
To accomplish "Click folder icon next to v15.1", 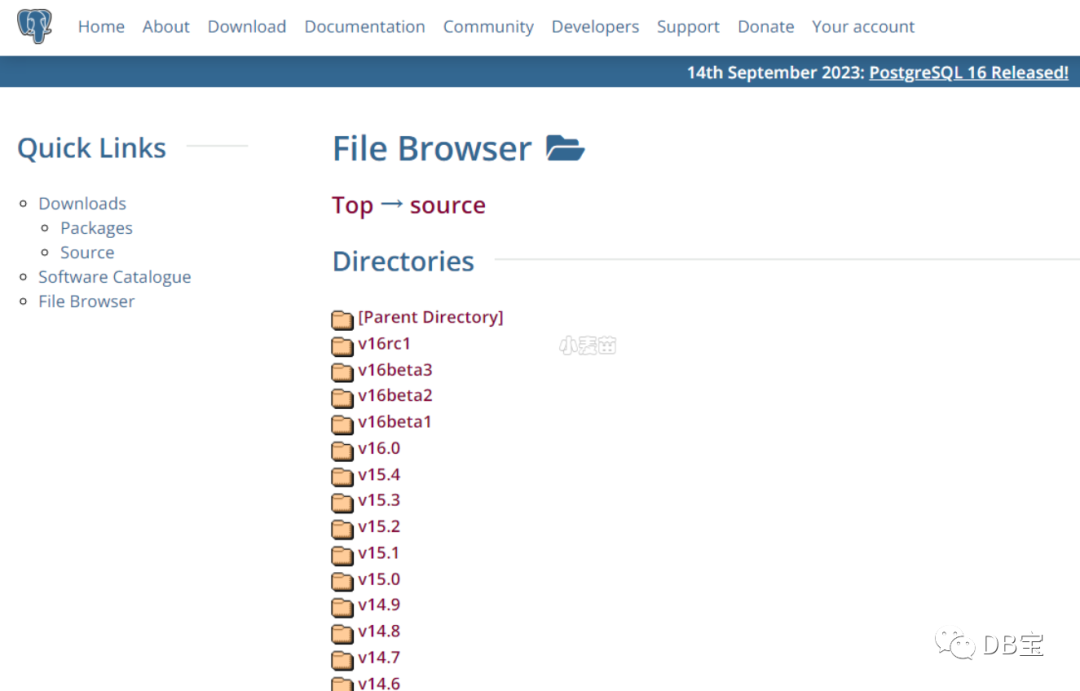I will pyautogui.click(x=342, y=555).
